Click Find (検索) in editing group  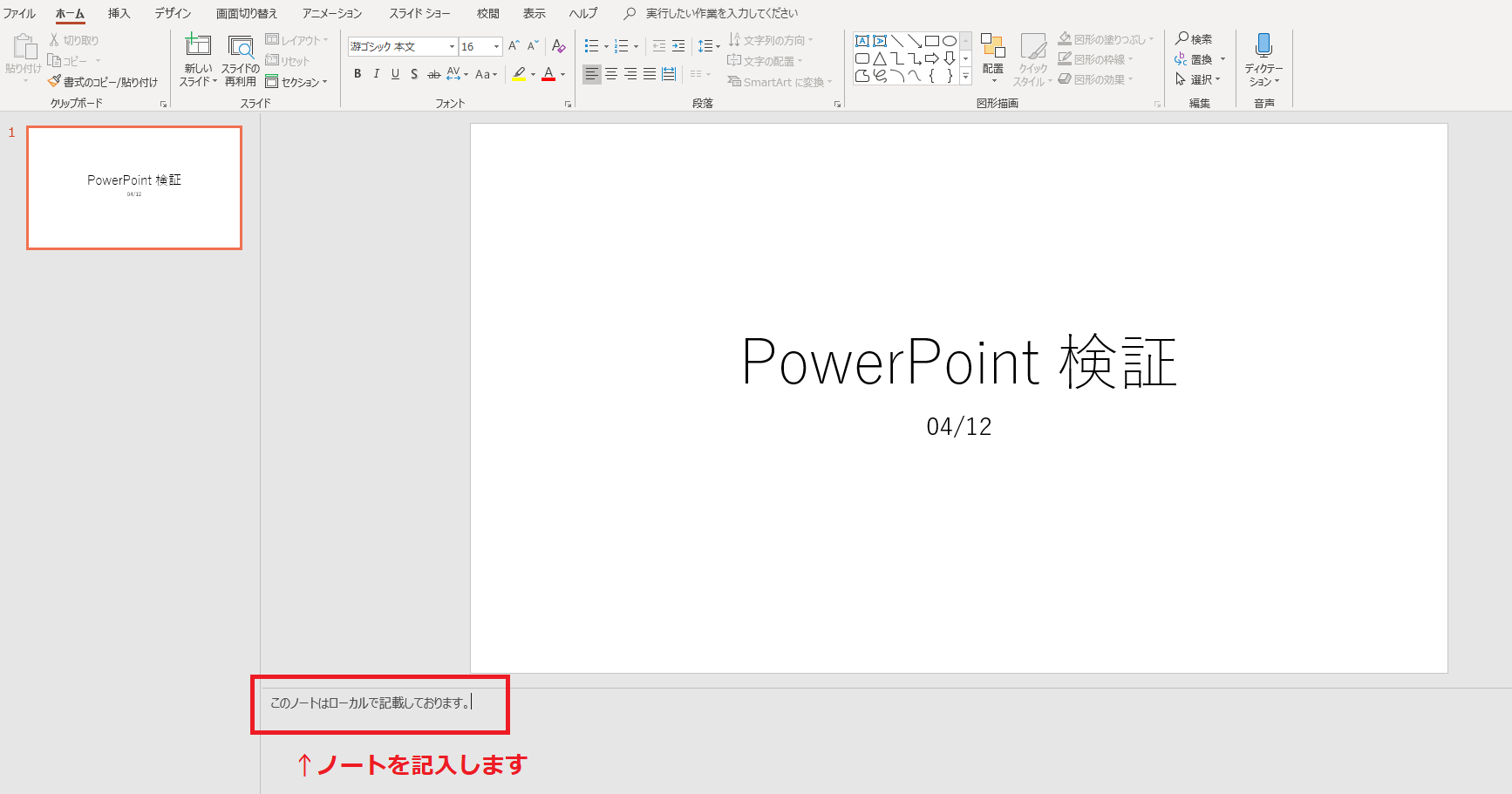[1194, 39]
